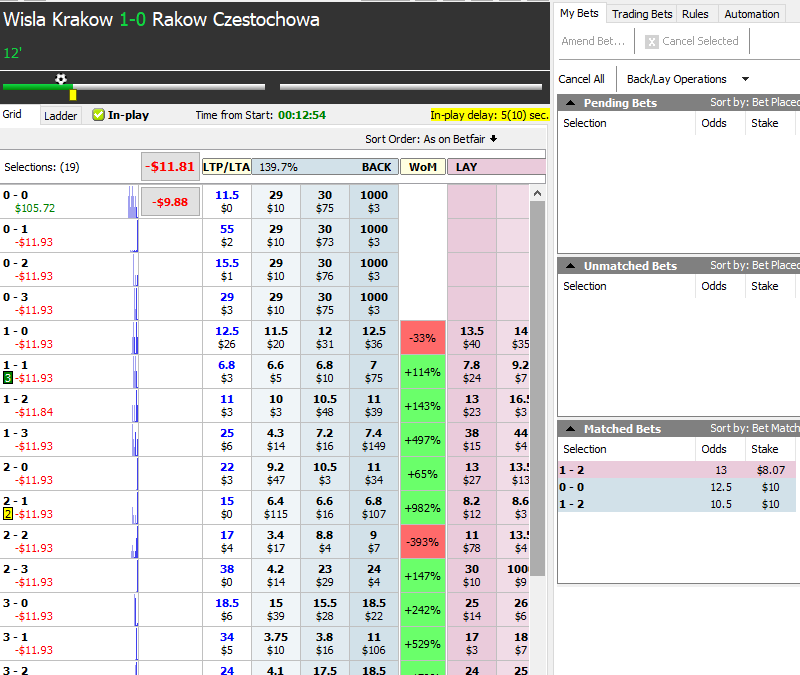
Task: Click the green 3 badge on selection 1 - 1
Action: click(x=8, y=378)
